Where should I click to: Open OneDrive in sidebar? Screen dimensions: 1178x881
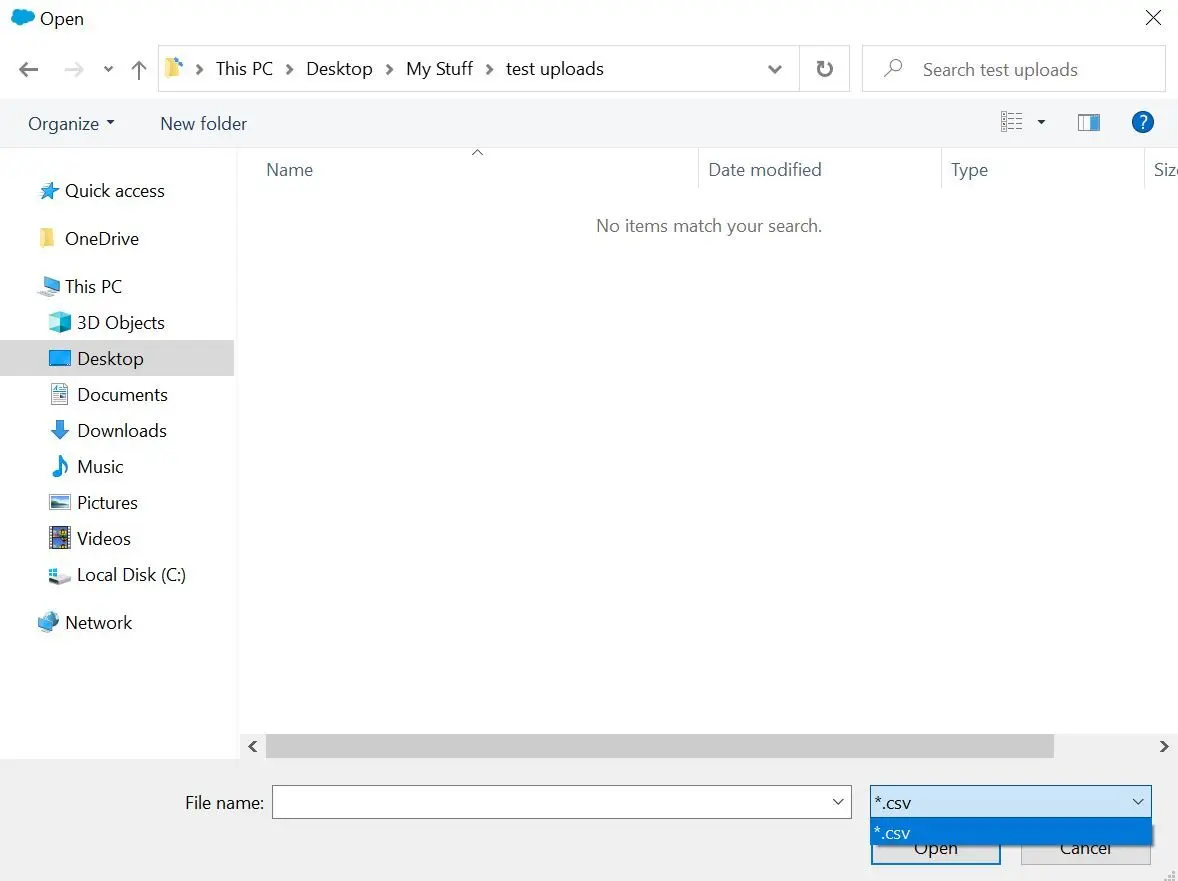101,239
